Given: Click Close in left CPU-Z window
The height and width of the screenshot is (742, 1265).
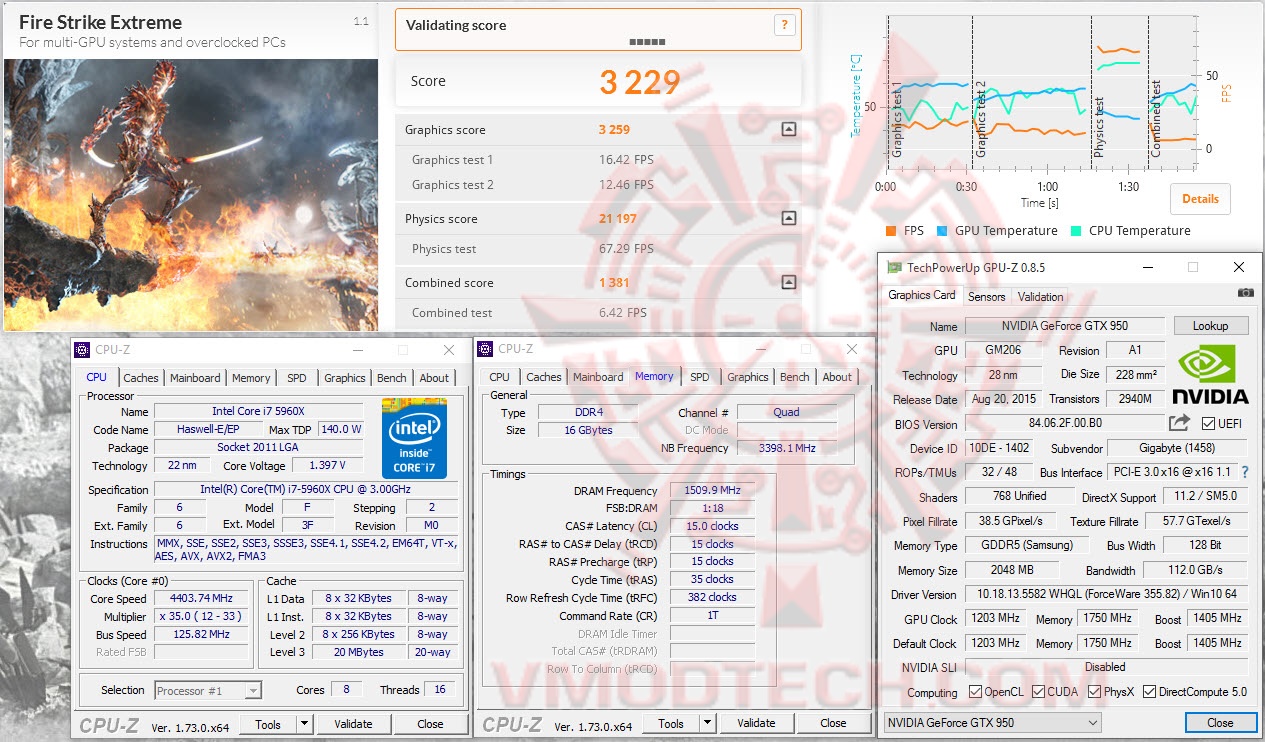Looking at the screenshot, I should (x=430, y=724).
